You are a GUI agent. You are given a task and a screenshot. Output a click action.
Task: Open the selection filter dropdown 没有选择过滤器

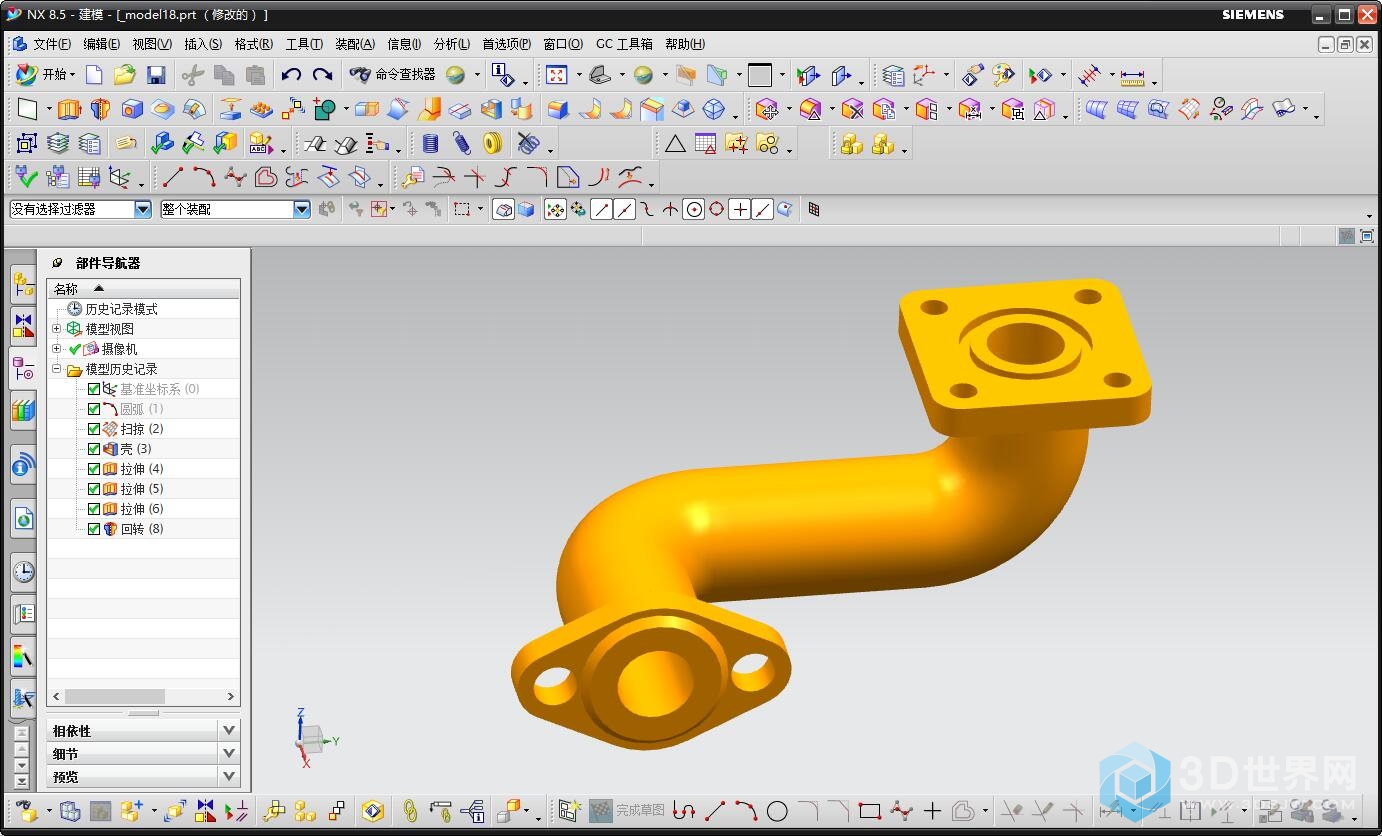point(142,209)
